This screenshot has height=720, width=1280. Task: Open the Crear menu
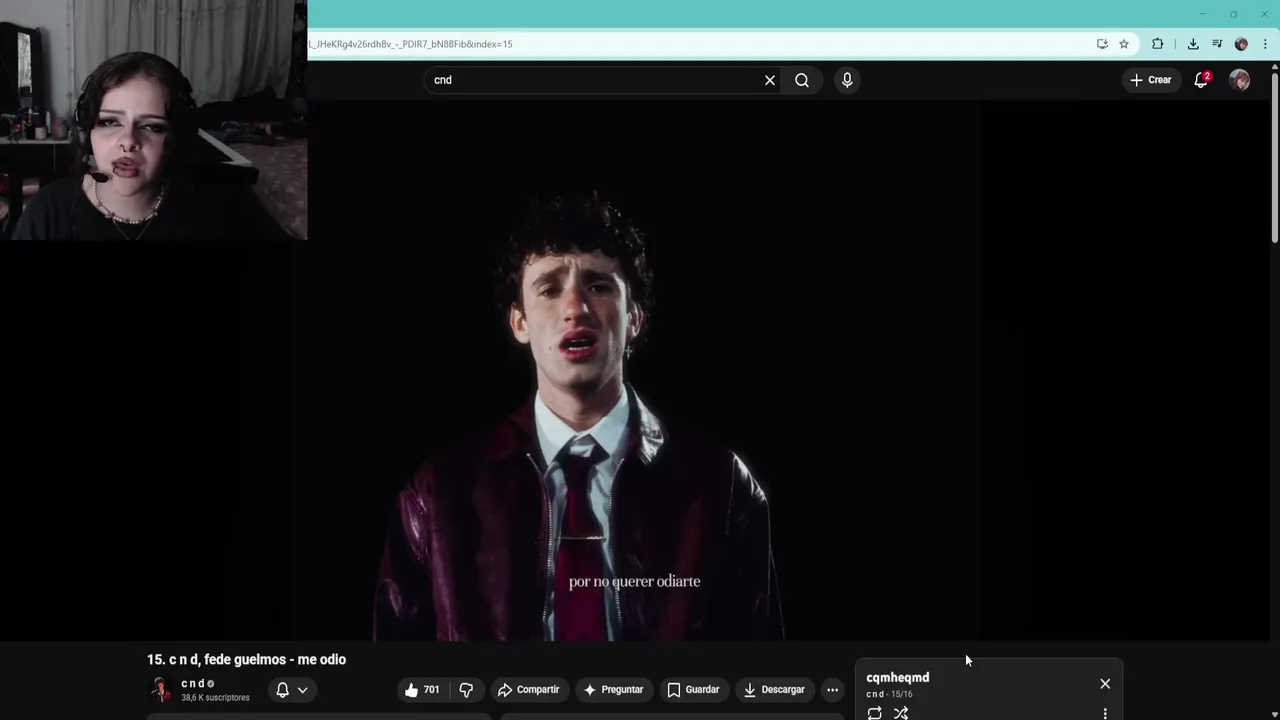(1150, 80)
